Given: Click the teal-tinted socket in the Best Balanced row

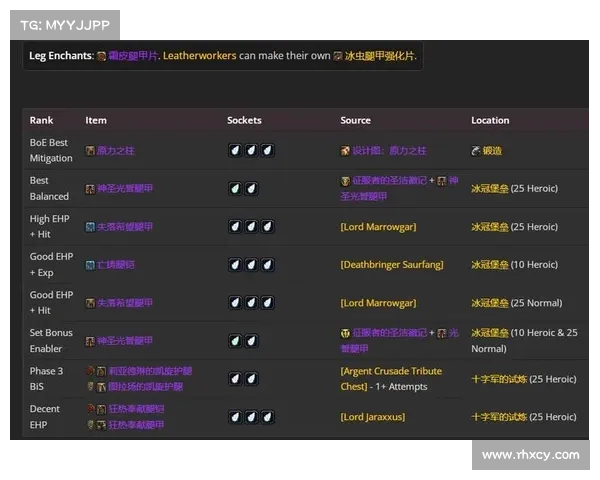Looking at the screenshot, I should 235,188.
